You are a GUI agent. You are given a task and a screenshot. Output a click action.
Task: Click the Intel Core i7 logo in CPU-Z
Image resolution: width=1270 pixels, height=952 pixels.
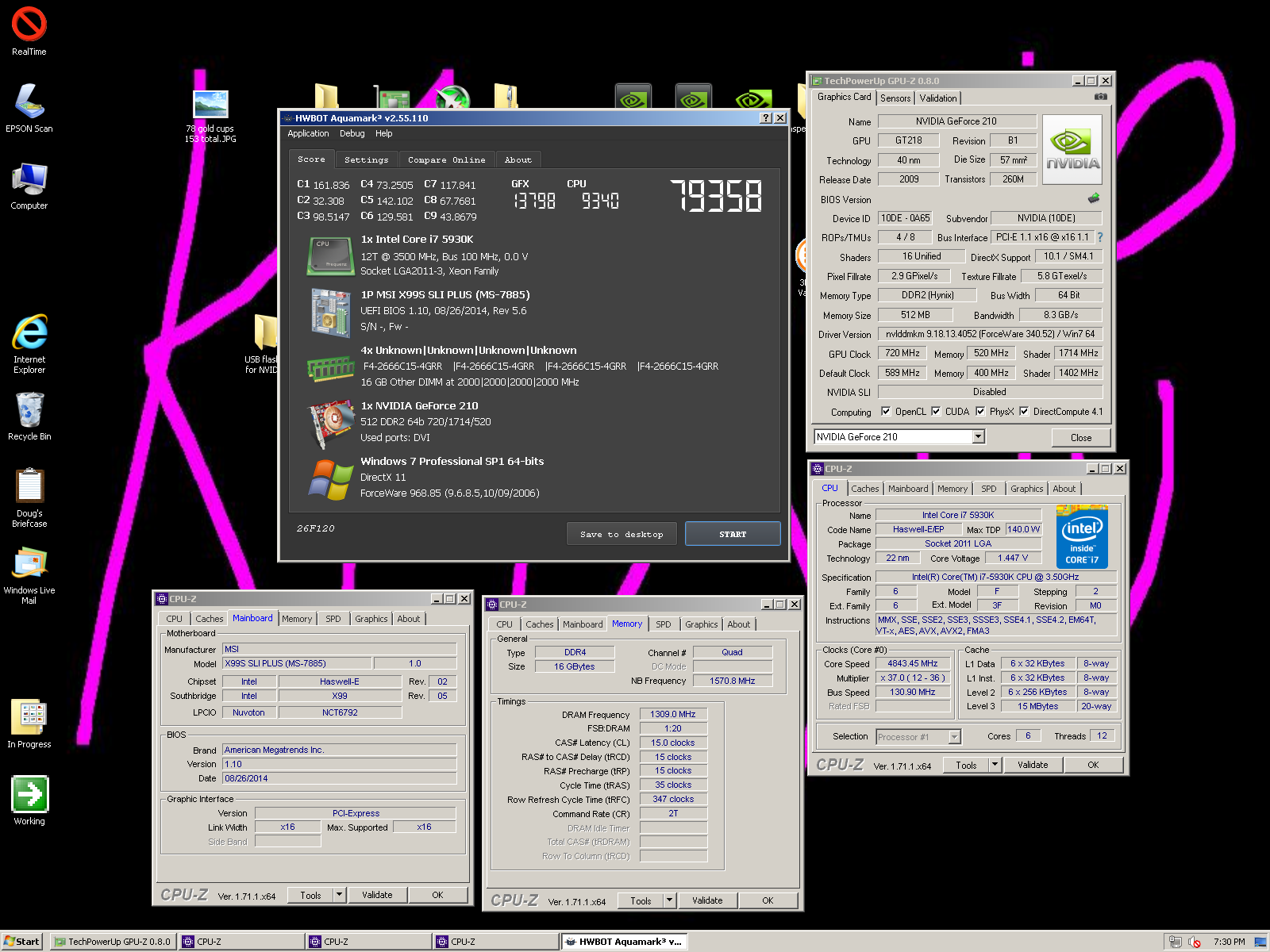coord(1082,536)
